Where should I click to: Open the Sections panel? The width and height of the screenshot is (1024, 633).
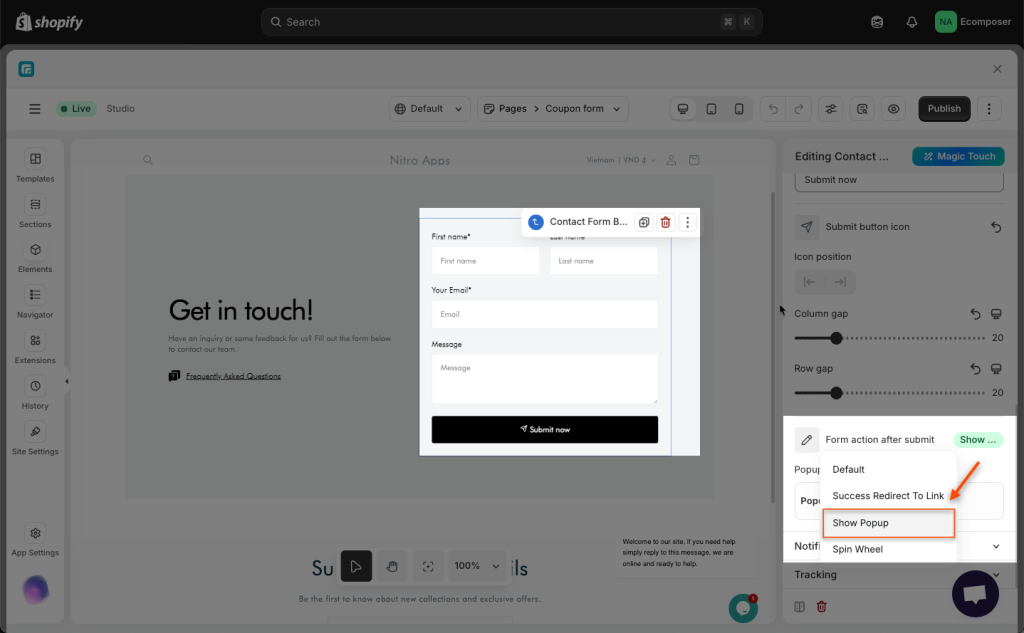point(35,211)
